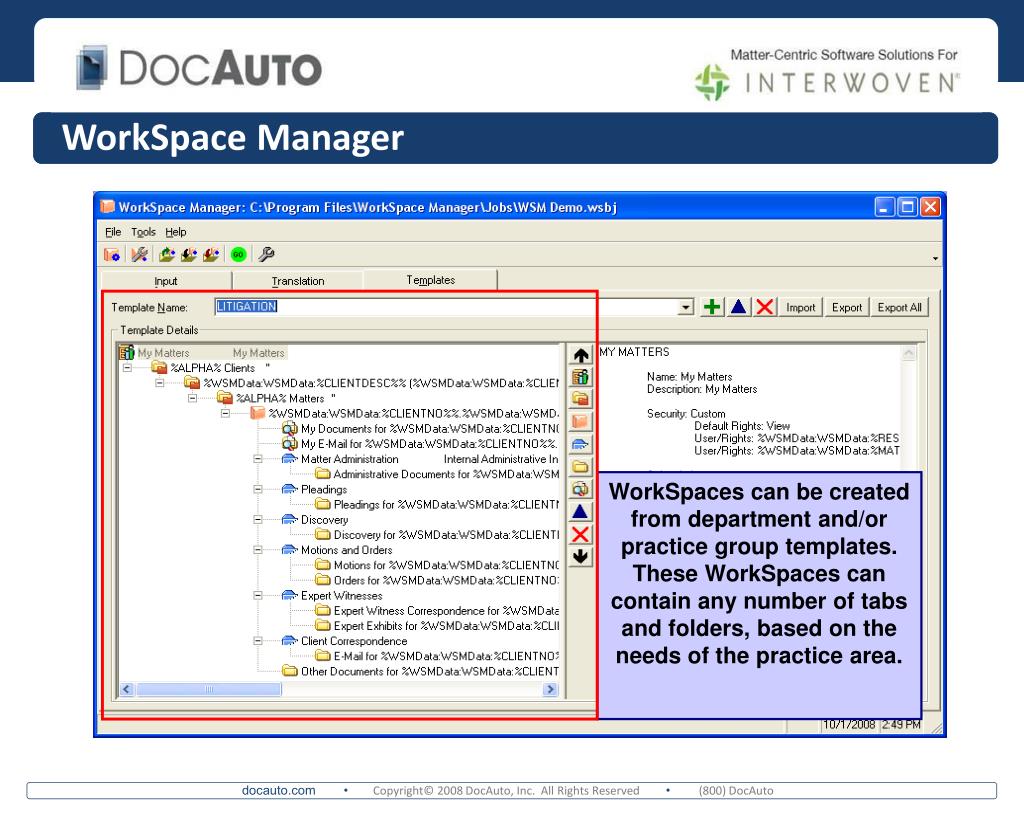Collapse the Client Correspondence node
The width and height of the screenshot is (1024, 819).
tap(258, 641)
